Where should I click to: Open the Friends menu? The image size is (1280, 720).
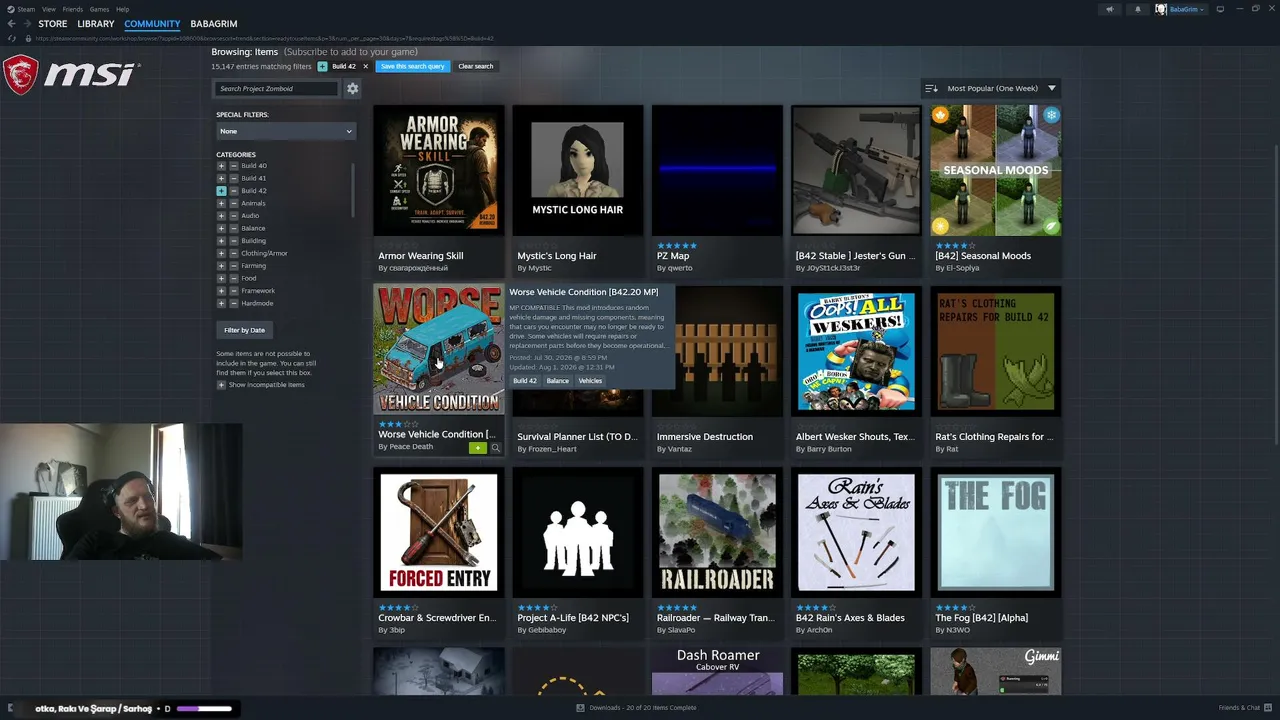click(x=73, y=9)
